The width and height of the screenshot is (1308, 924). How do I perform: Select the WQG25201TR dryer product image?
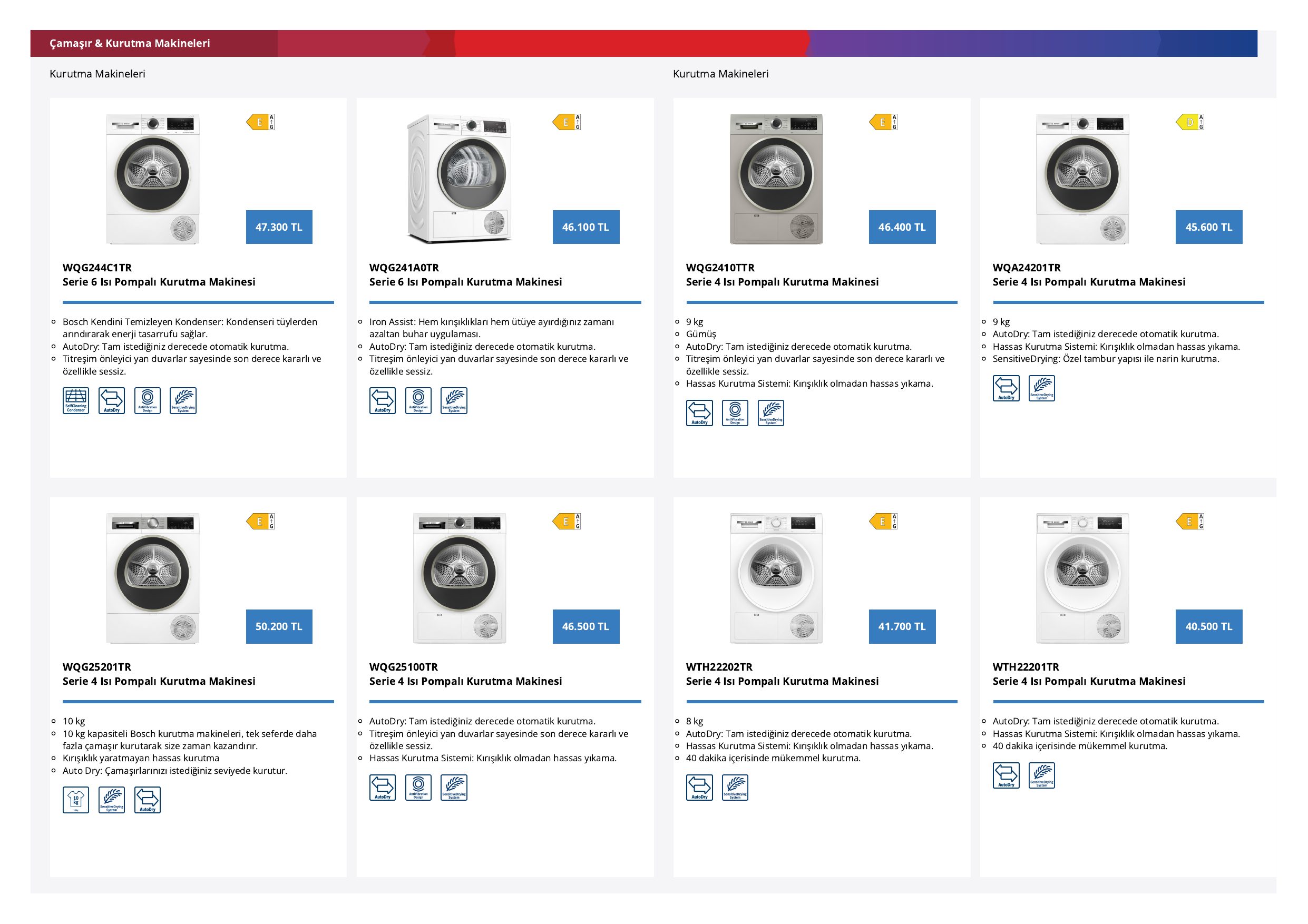tap(153, 578)
